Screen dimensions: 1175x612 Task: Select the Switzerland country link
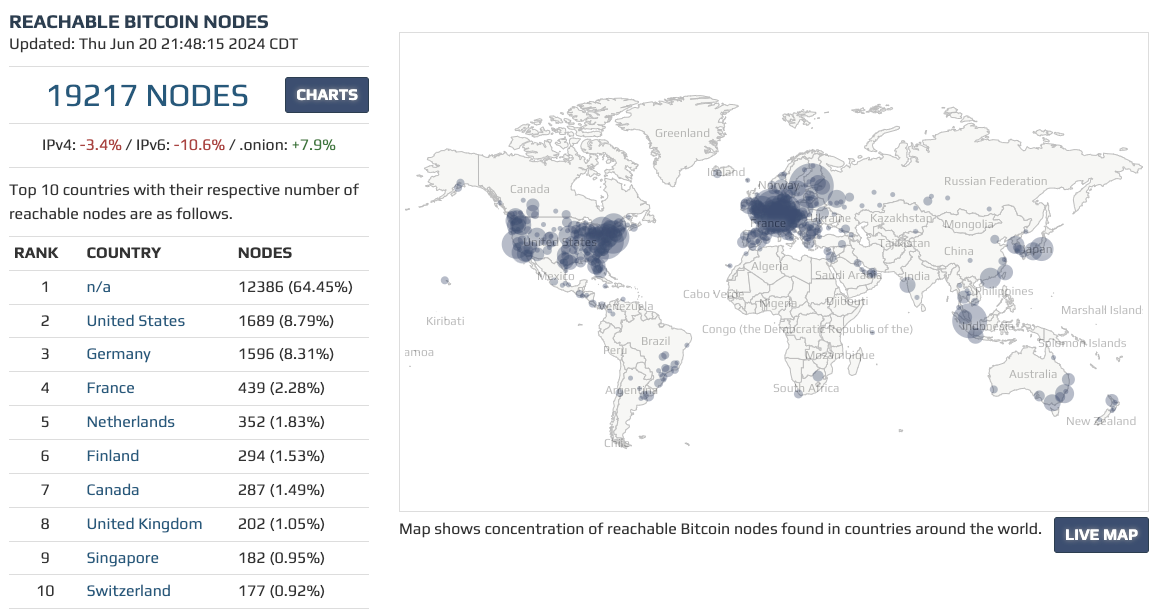128,591
